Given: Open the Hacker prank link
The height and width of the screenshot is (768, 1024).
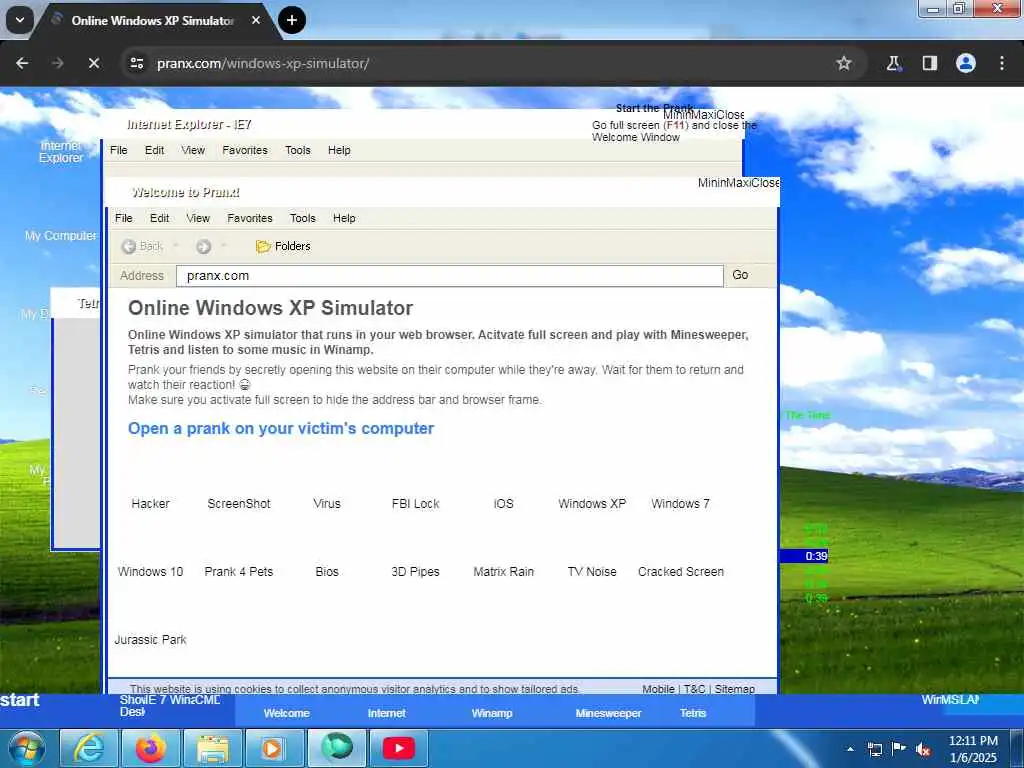Looking at the screenshot, I should (x=150, y=504).
